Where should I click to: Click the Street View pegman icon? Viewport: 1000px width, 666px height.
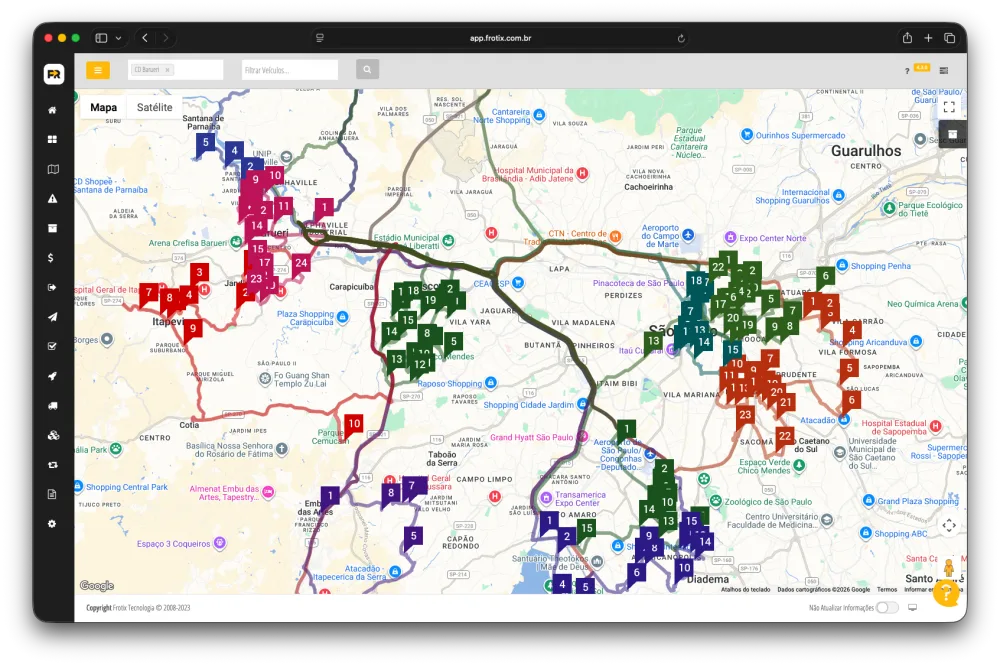tap(948, 566)
